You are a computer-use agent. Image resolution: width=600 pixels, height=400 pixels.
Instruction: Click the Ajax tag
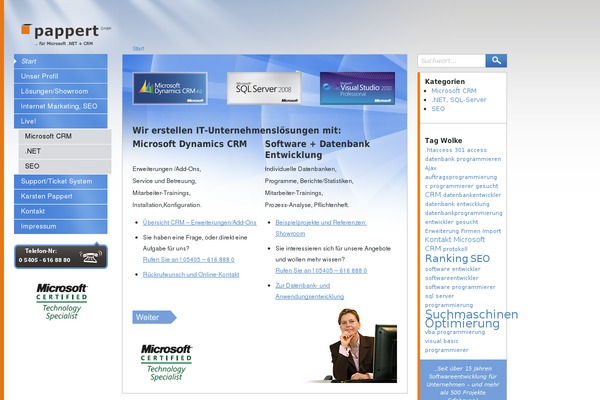430,168
